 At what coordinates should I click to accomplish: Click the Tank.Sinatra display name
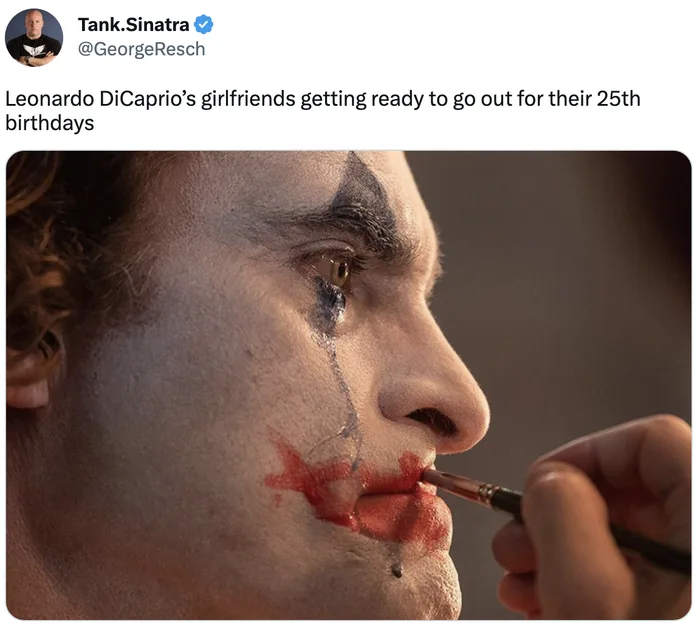(133, 24)
